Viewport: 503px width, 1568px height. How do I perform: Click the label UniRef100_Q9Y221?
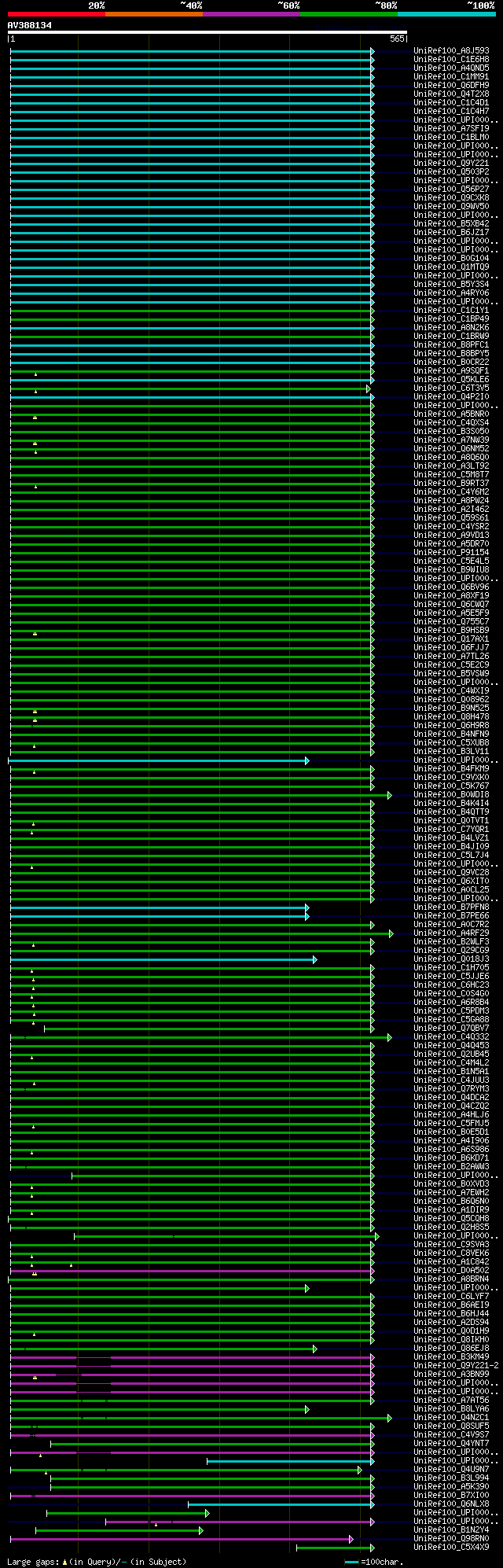pyautogui.click(x=451, y=163)
